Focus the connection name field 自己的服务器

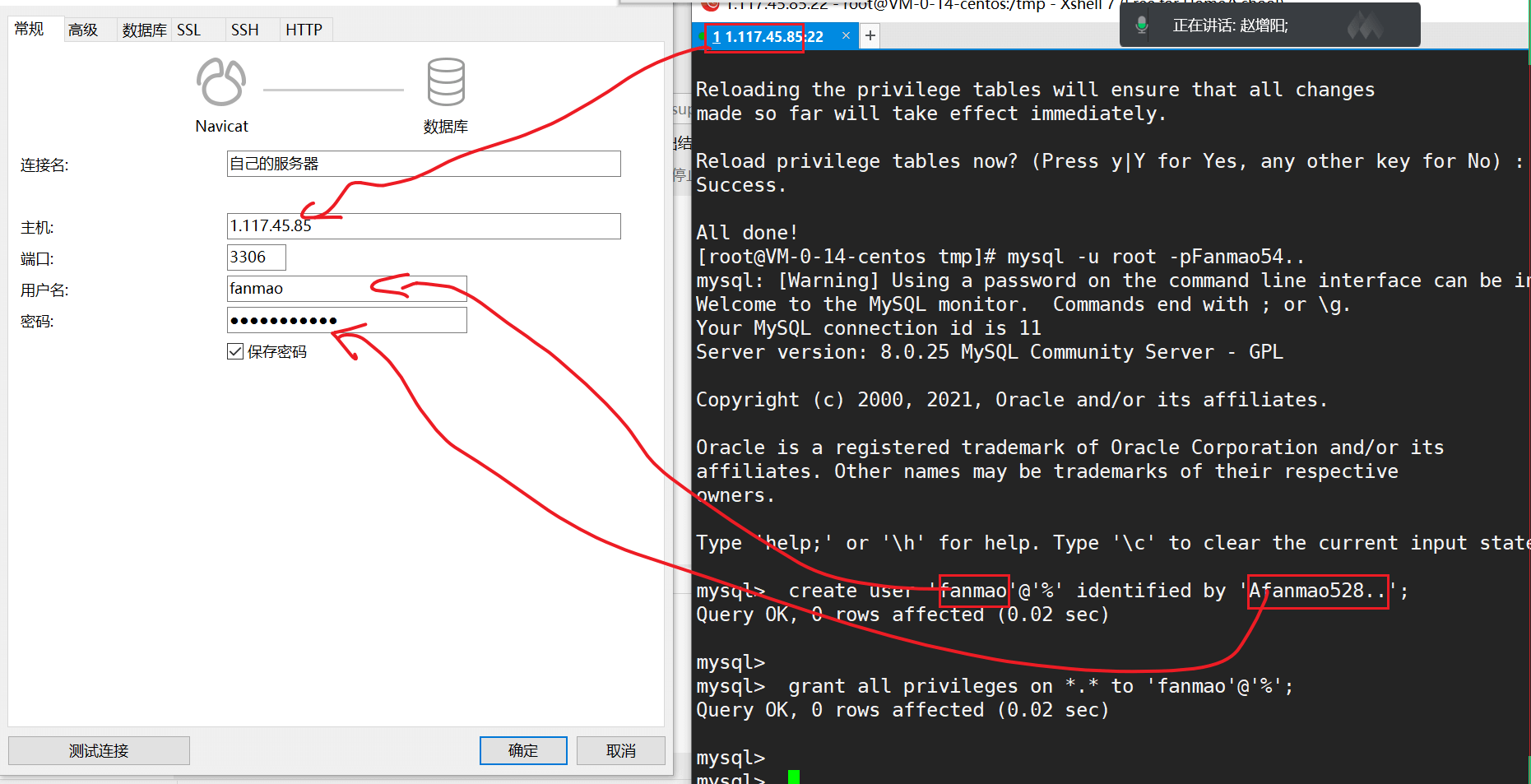(424, 164)
